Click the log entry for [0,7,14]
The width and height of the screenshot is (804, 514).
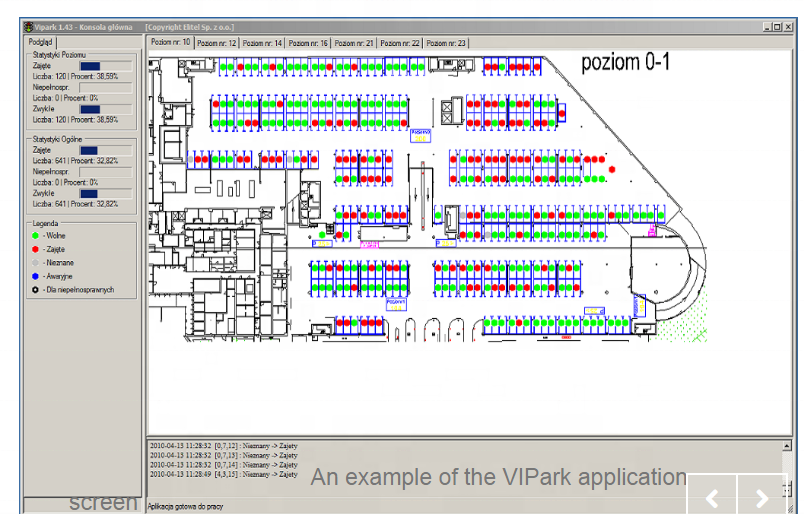point(224,465)
